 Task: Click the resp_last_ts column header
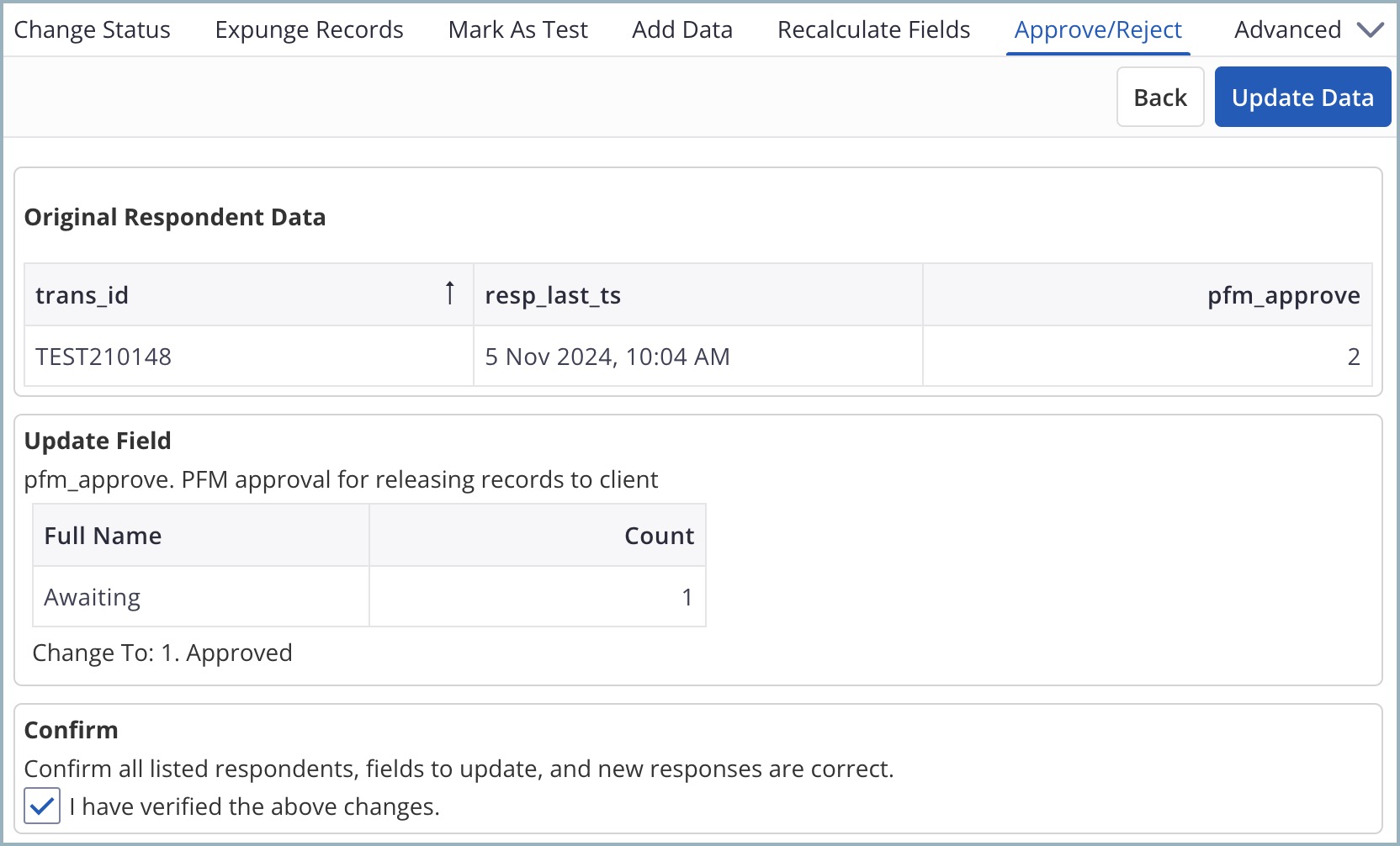[x=697, y=295]
